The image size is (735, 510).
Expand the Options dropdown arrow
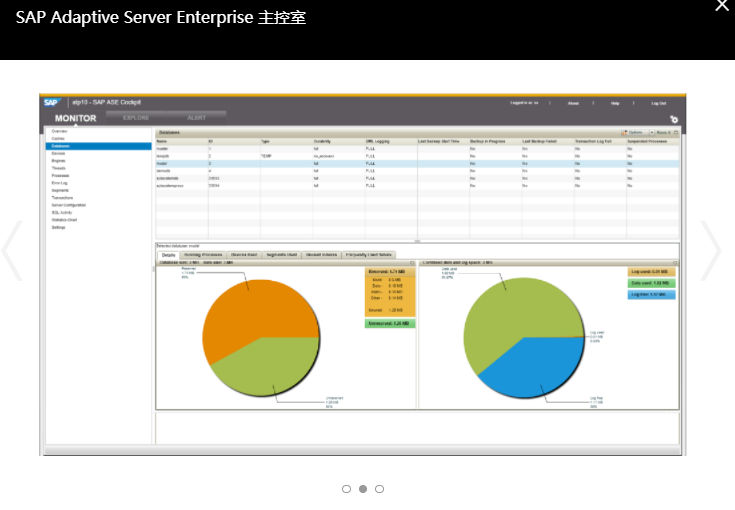652,133
